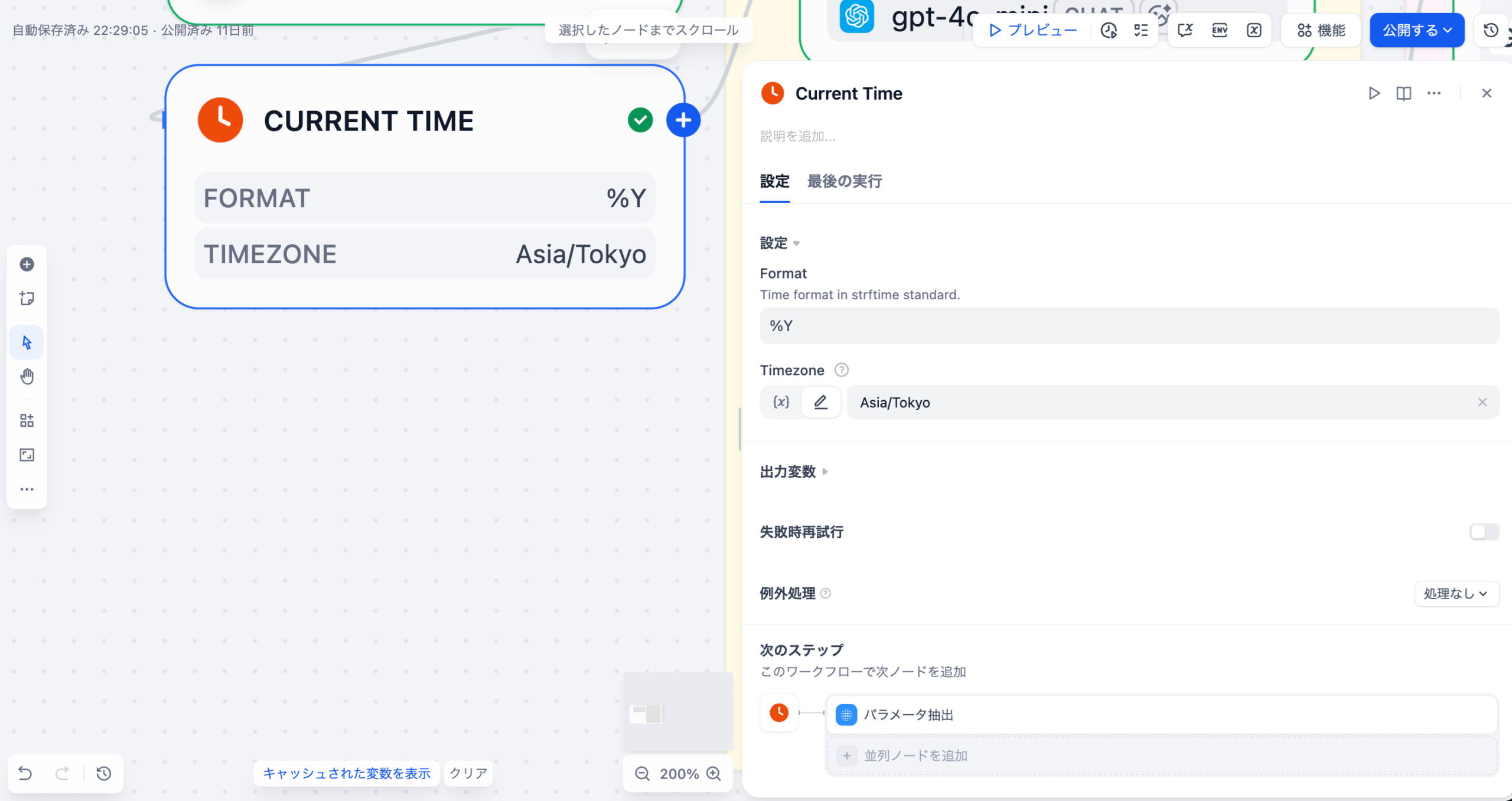Open the node help book icon
This screenshot has height=801, width=1512.
click(x=1403, y=93)
